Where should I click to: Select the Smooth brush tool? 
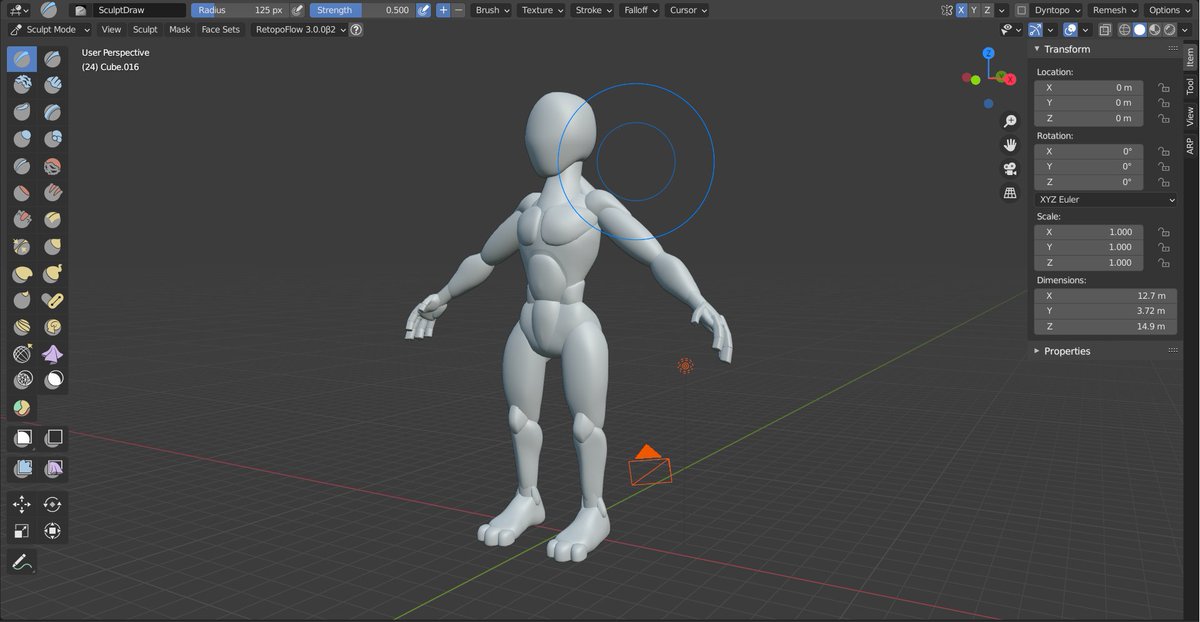(x=52, y=166)
